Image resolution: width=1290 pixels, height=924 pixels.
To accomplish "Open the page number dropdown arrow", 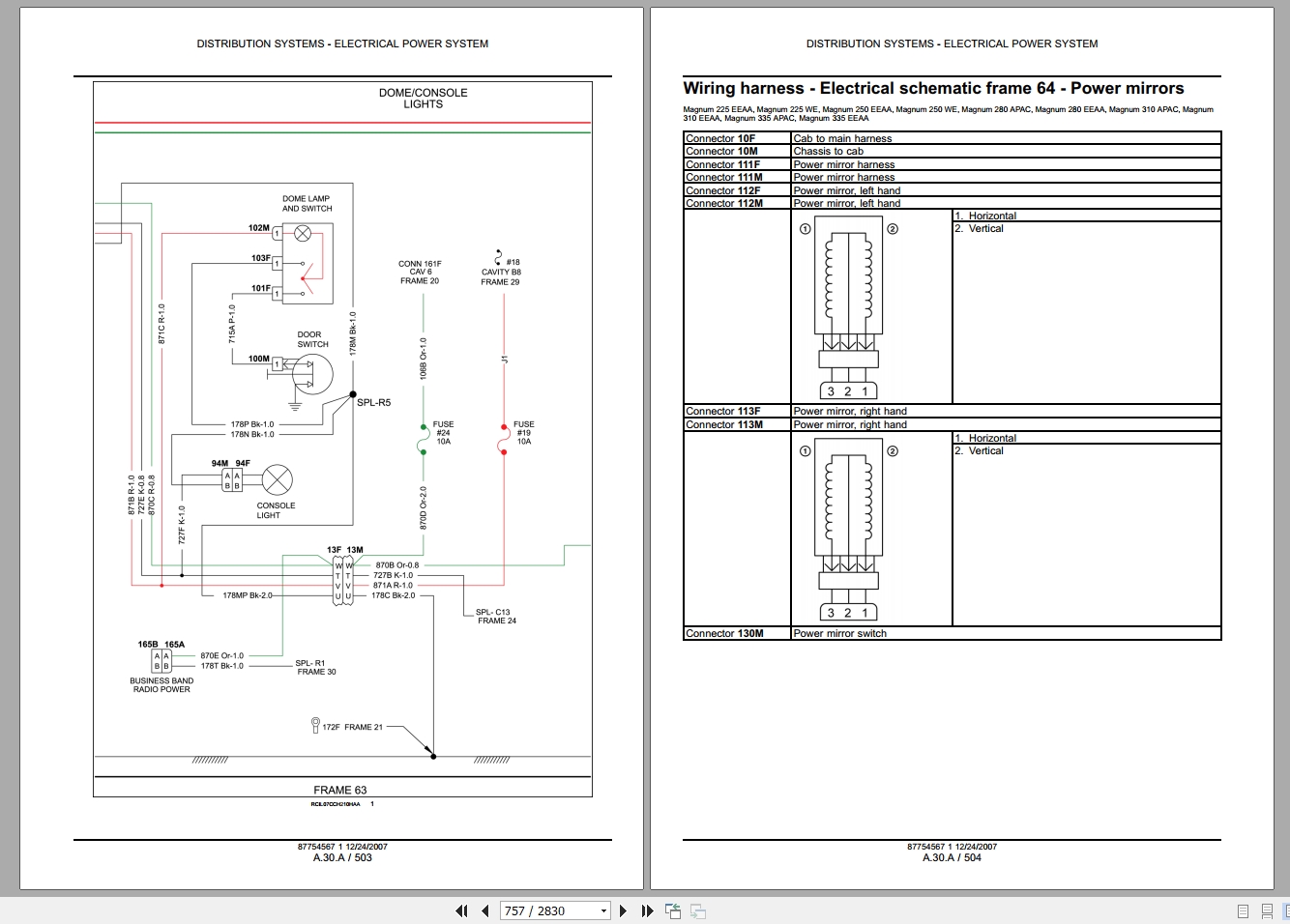I will 603,910.
